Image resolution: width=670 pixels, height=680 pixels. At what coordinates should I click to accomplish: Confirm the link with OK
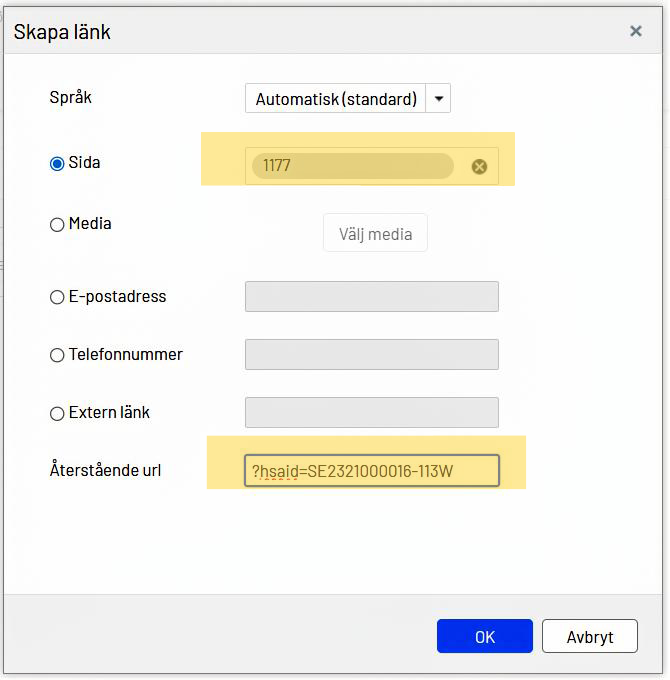(x=484, y=636)
